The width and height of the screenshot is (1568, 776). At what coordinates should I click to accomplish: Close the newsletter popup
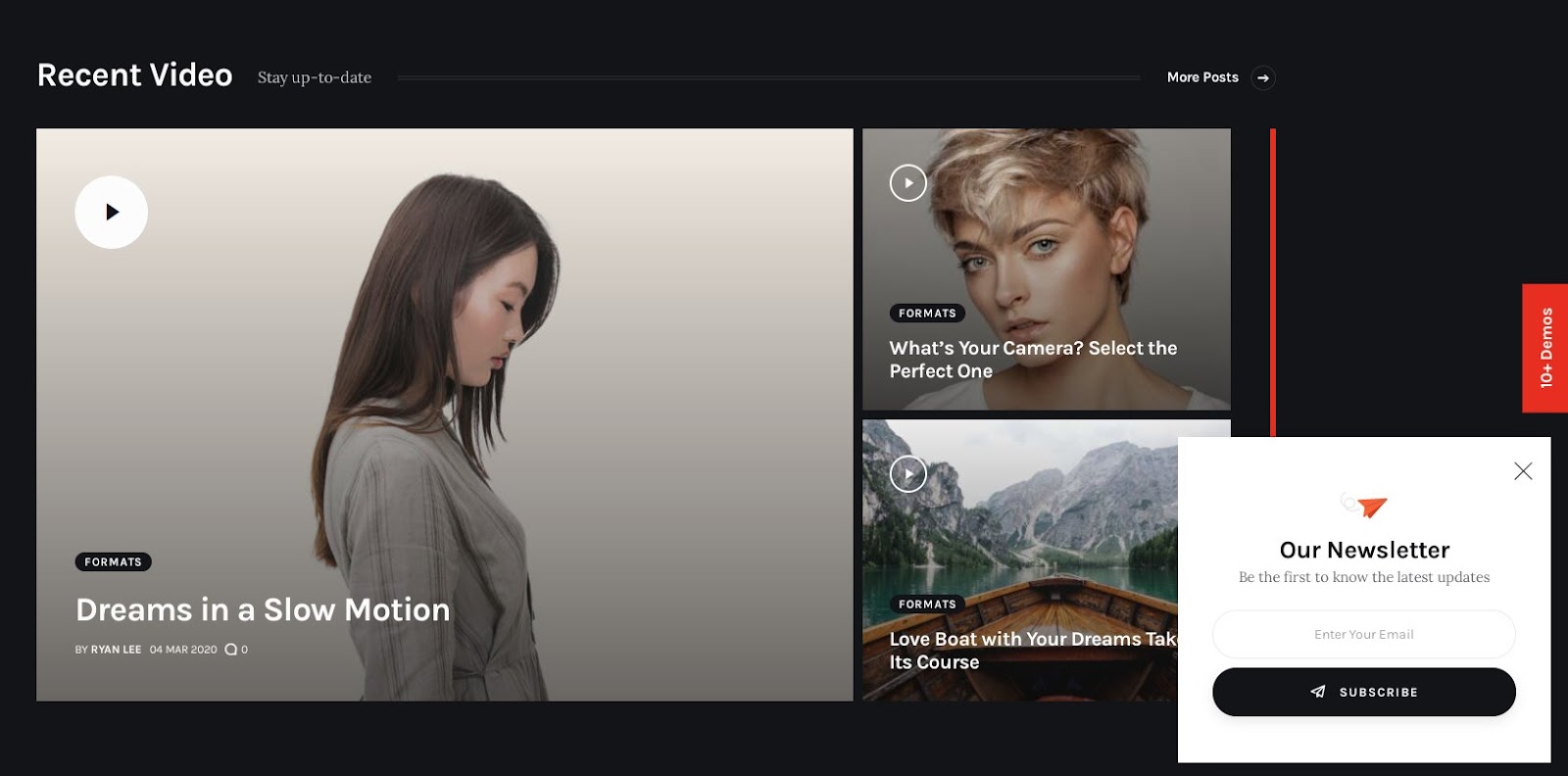(x=1523, y=471)
